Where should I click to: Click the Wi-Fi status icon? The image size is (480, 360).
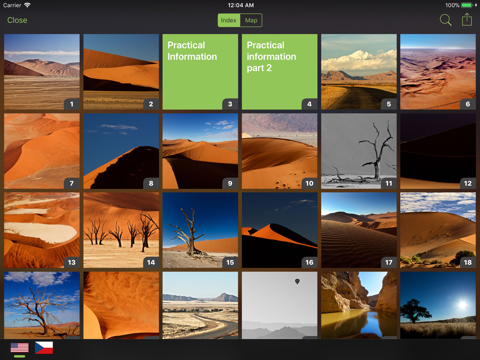coord(27,5)
